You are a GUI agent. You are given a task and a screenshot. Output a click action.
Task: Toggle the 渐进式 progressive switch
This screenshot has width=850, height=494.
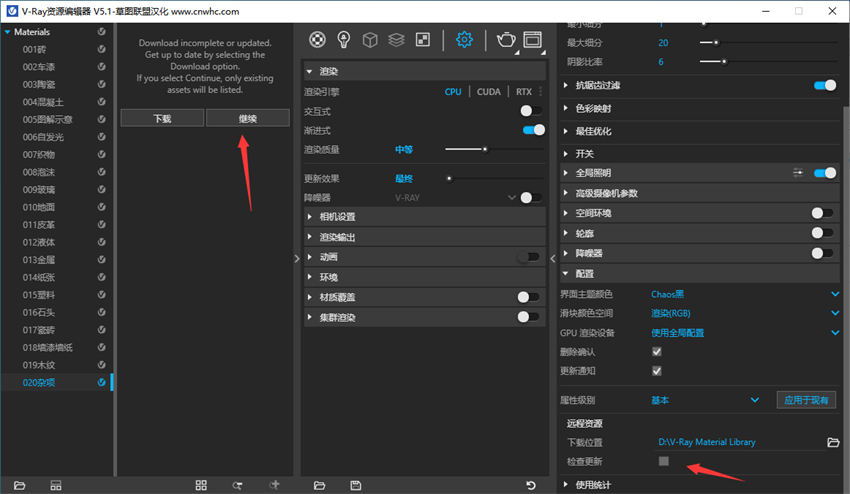(x=533, y=130)
